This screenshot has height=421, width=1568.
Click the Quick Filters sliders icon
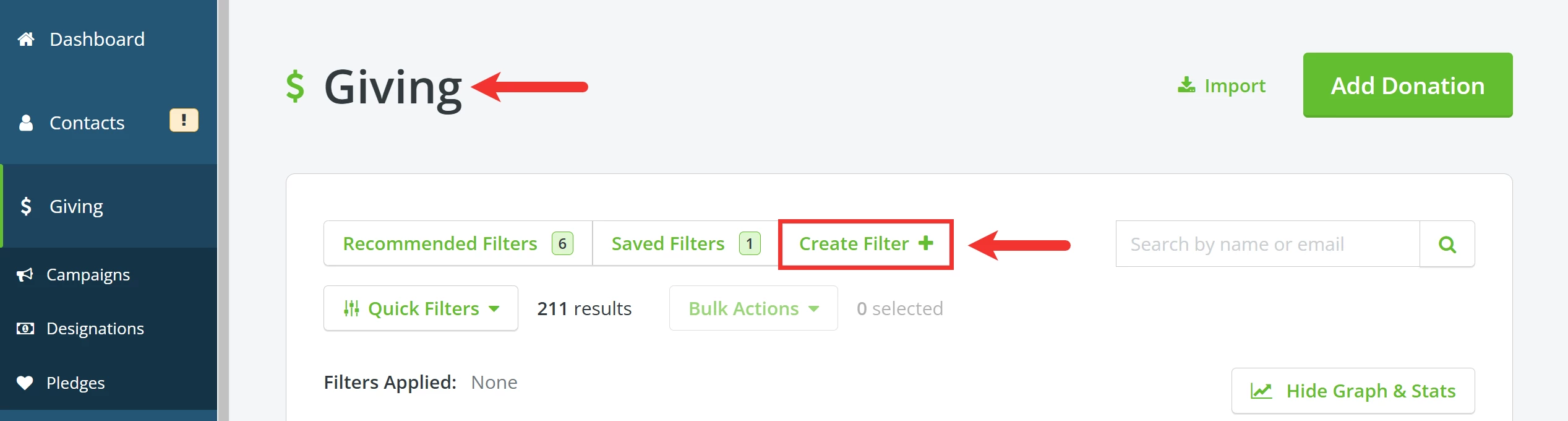(x=351, y=308)
